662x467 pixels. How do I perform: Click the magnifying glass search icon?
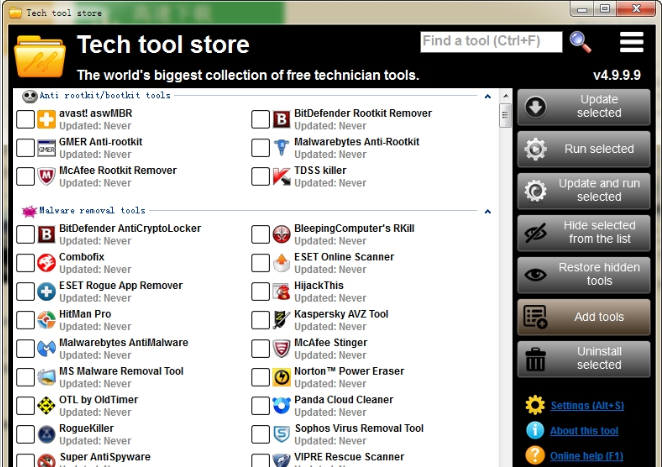tap(580, 42)
